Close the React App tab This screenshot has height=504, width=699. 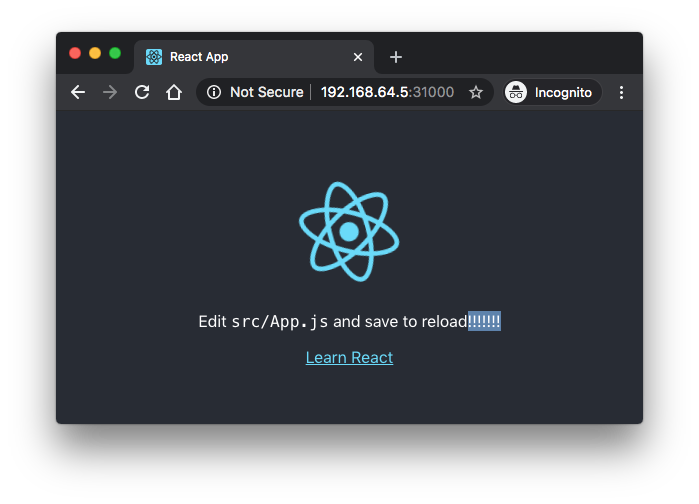(x=358, y=57)
